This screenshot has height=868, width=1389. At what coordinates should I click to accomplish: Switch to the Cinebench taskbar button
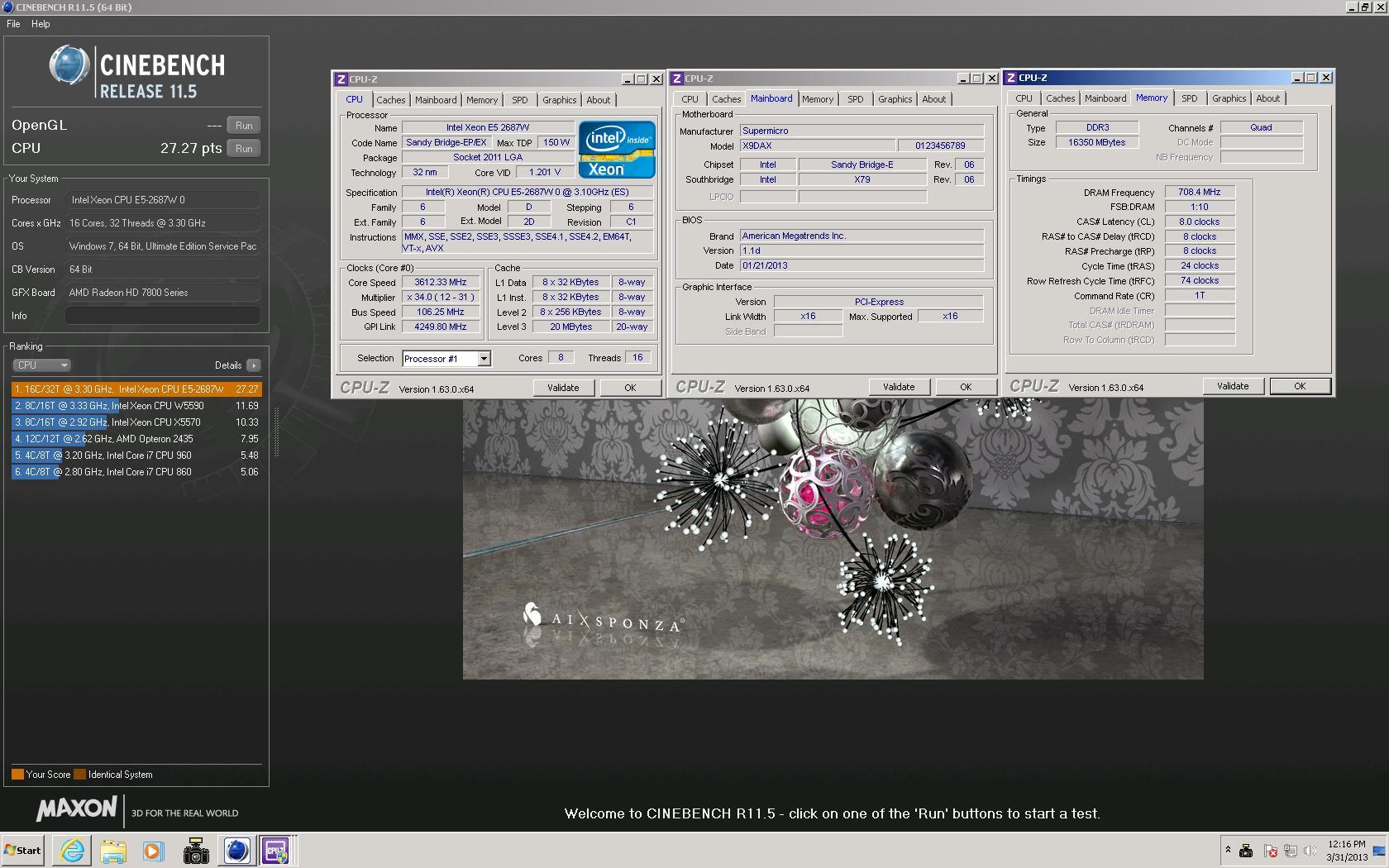236,851
